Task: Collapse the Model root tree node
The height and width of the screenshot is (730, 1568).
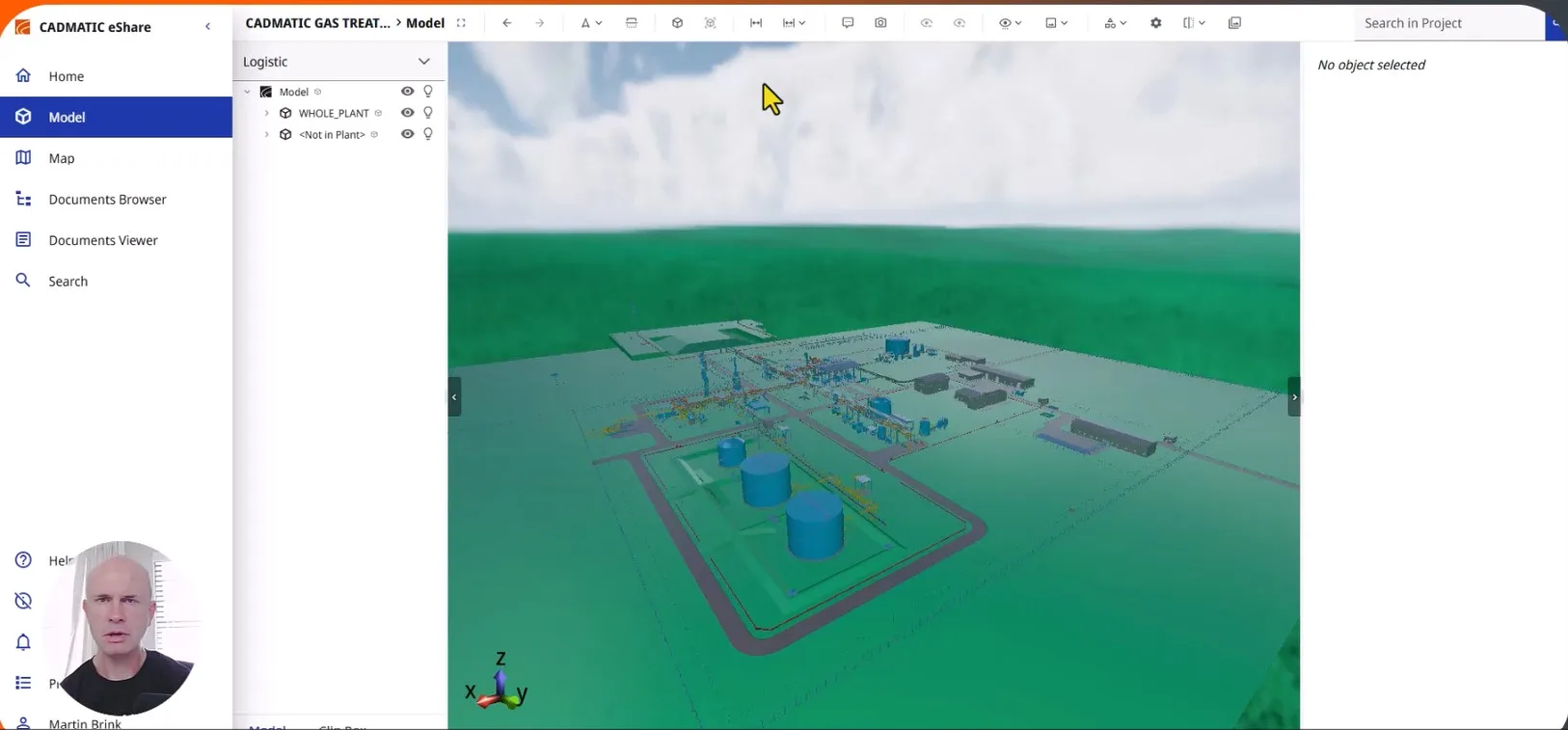Action: coord(248,92)
